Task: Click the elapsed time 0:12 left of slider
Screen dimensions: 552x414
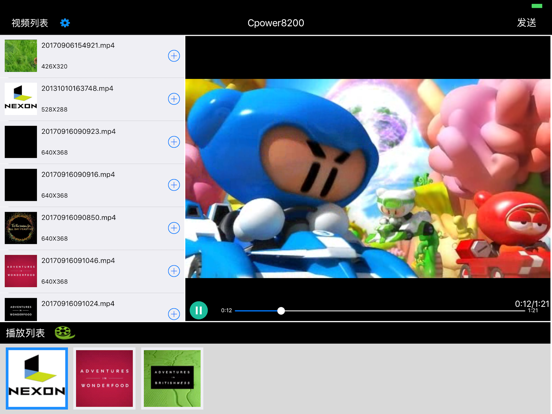Action: click(x=226, y=310)
